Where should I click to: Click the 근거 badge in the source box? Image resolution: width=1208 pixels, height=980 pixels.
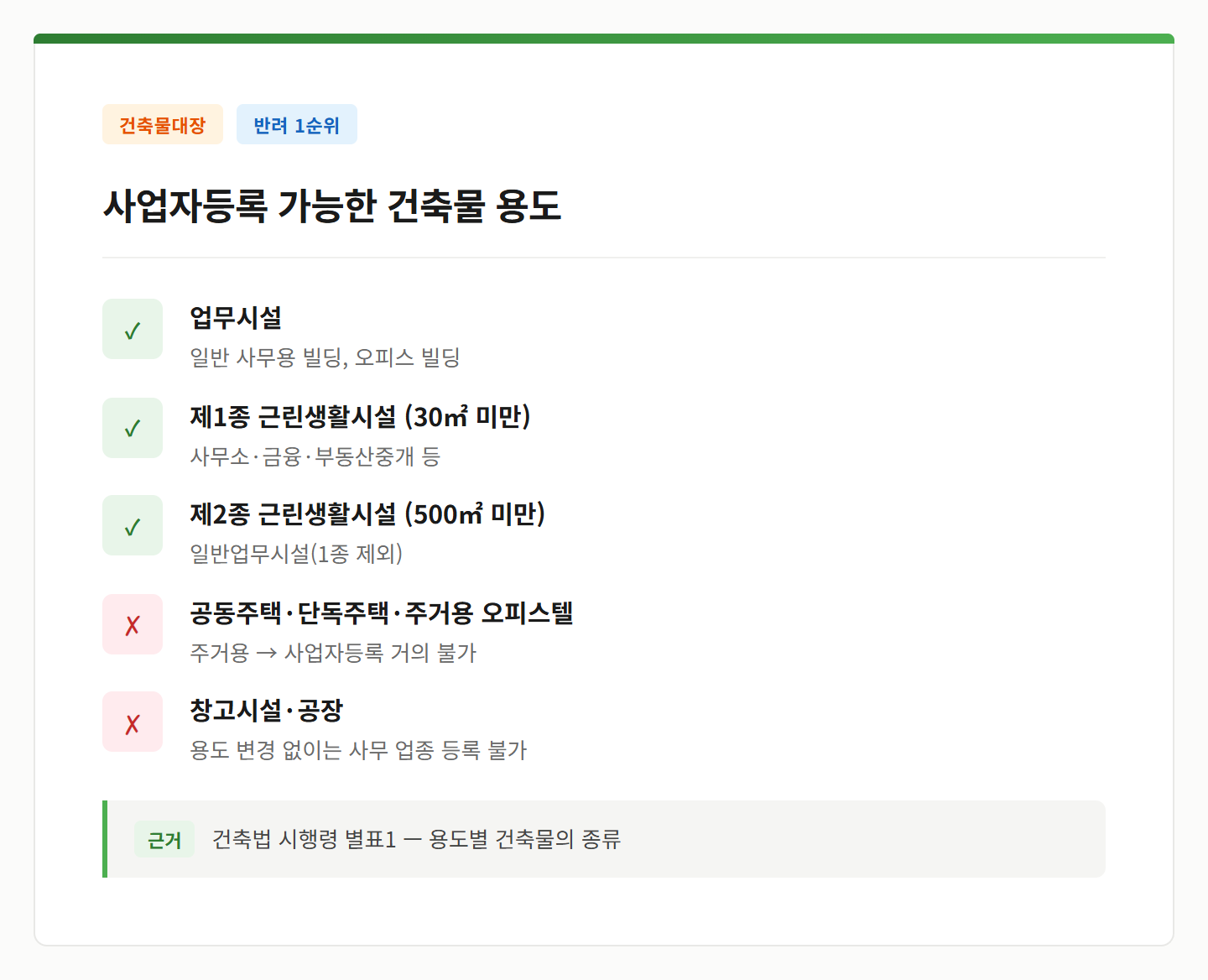(164, 839)
